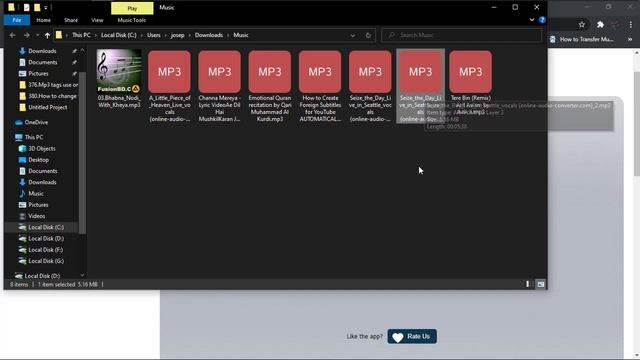Open the Music Tools ribbon tab
640x360 pixels.
(x=131, y=20)
